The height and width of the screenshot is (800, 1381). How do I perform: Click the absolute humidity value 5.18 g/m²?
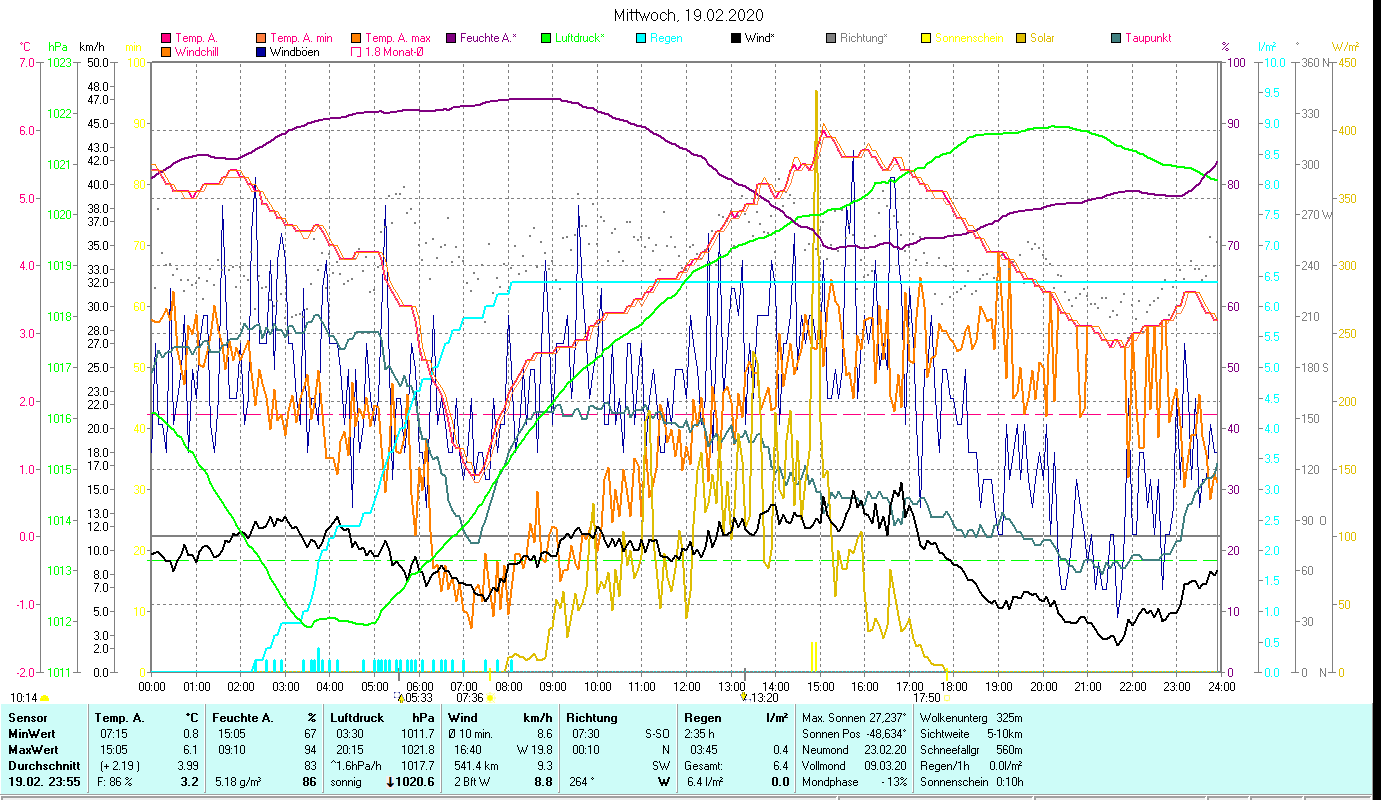click(x=240, y=782)
